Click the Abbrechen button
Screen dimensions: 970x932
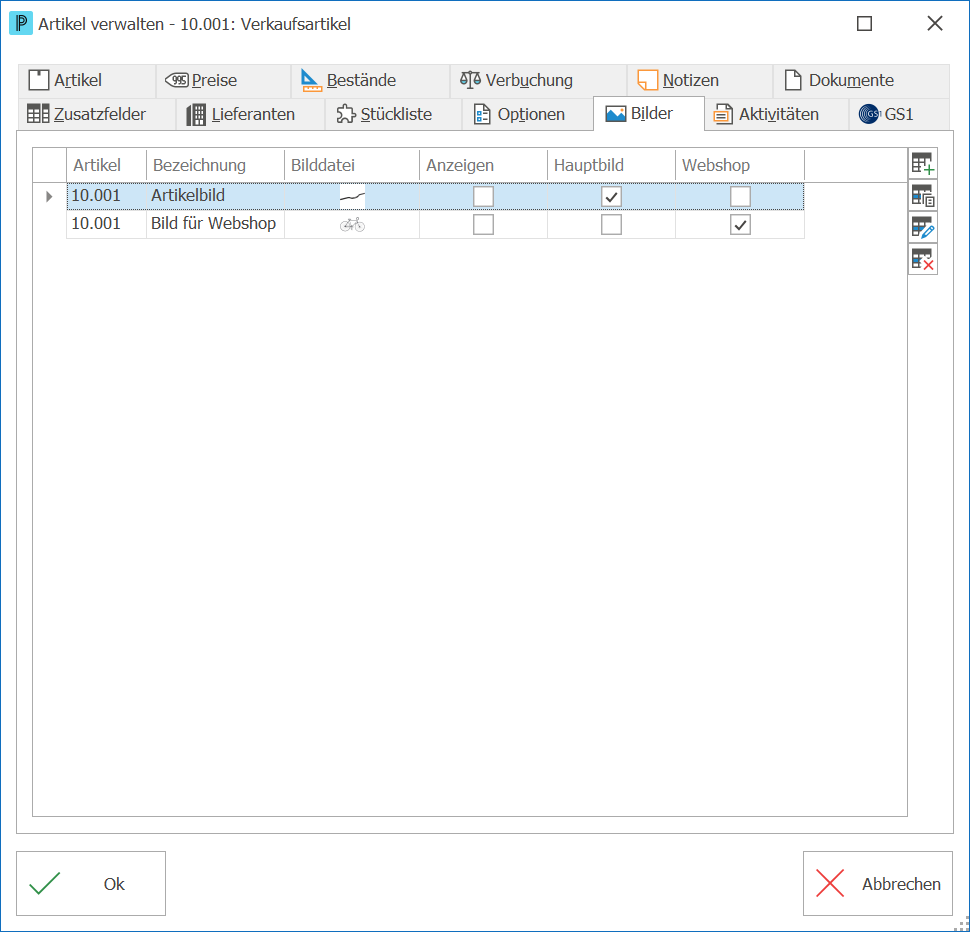pyautogui.click(x=877, y=883)
